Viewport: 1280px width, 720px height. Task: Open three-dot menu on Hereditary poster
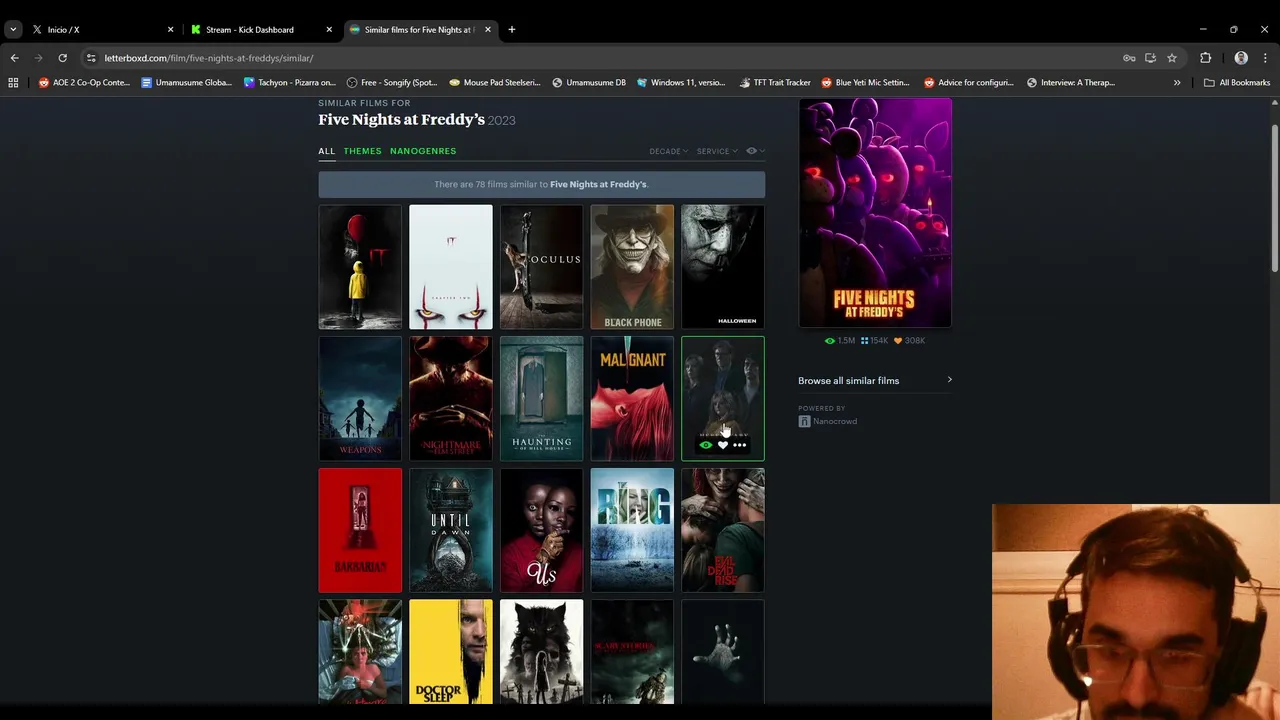tap(740, 445)
